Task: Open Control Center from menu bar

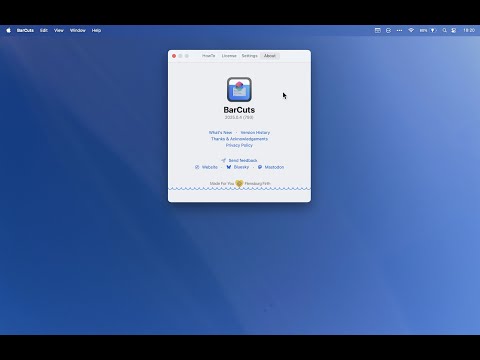Action: [x=454, y=30]
